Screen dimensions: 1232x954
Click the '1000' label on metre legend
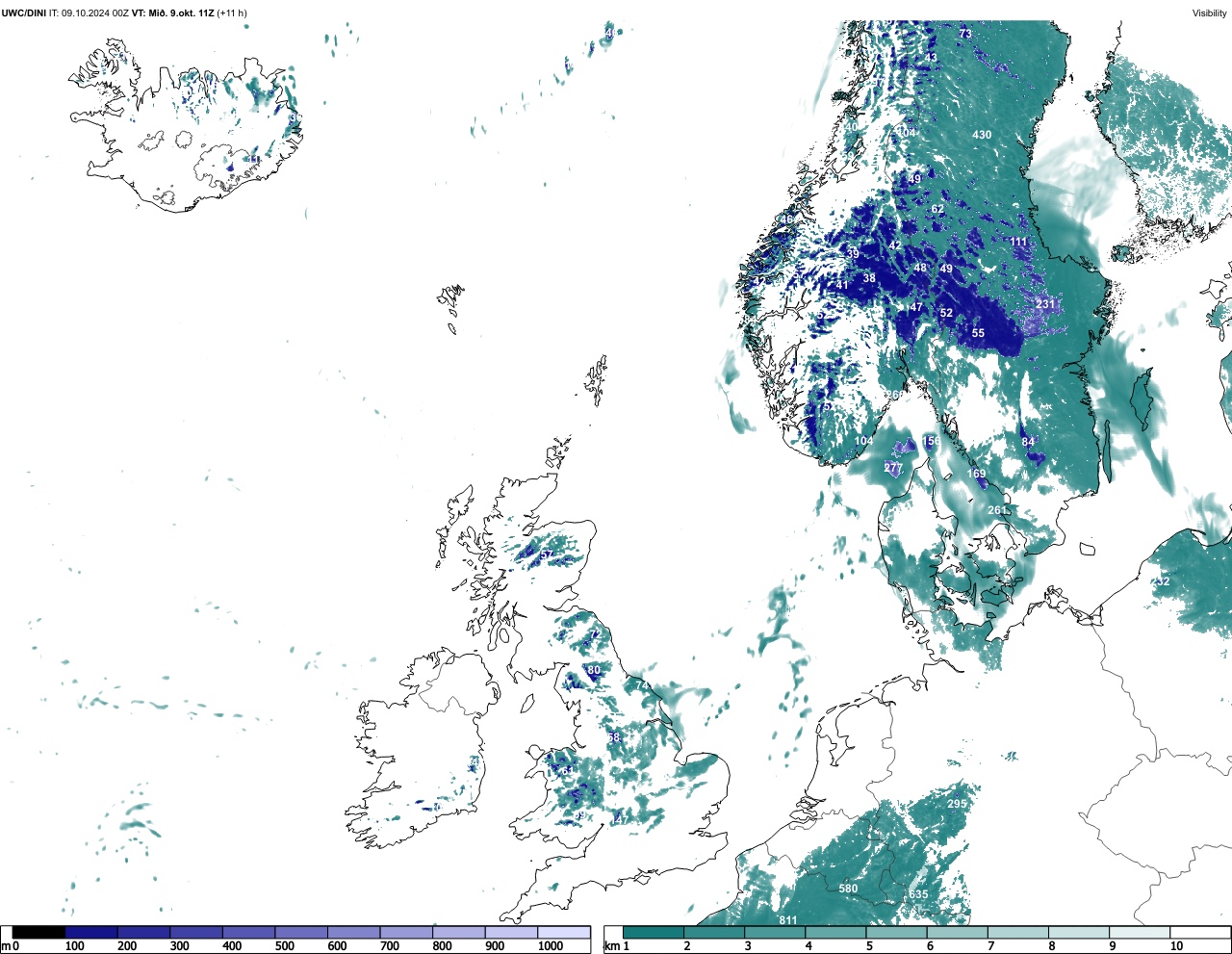click(551, 946)
